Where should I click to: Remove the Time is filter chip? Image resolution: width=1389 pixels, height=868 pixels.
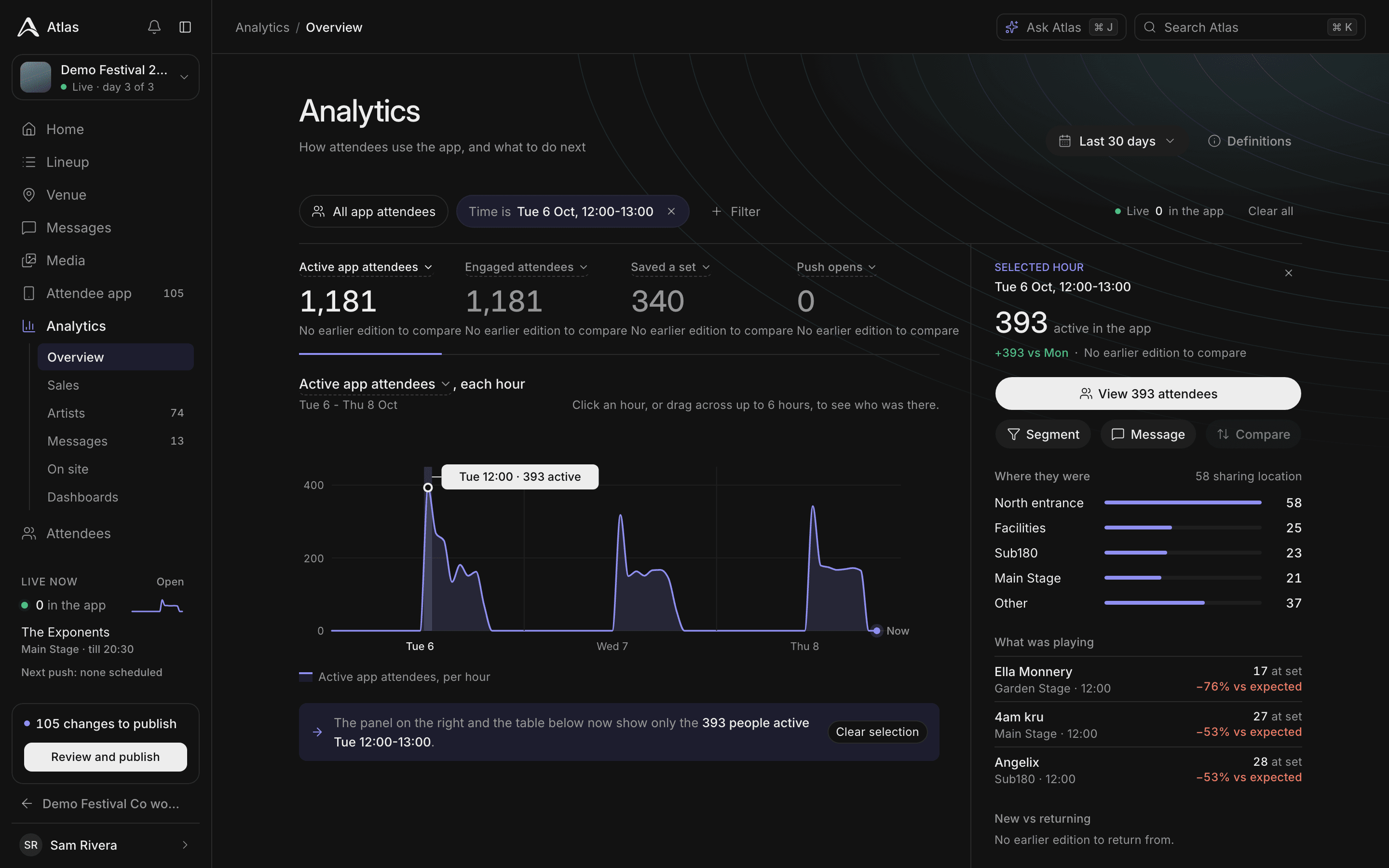(671, 211)
